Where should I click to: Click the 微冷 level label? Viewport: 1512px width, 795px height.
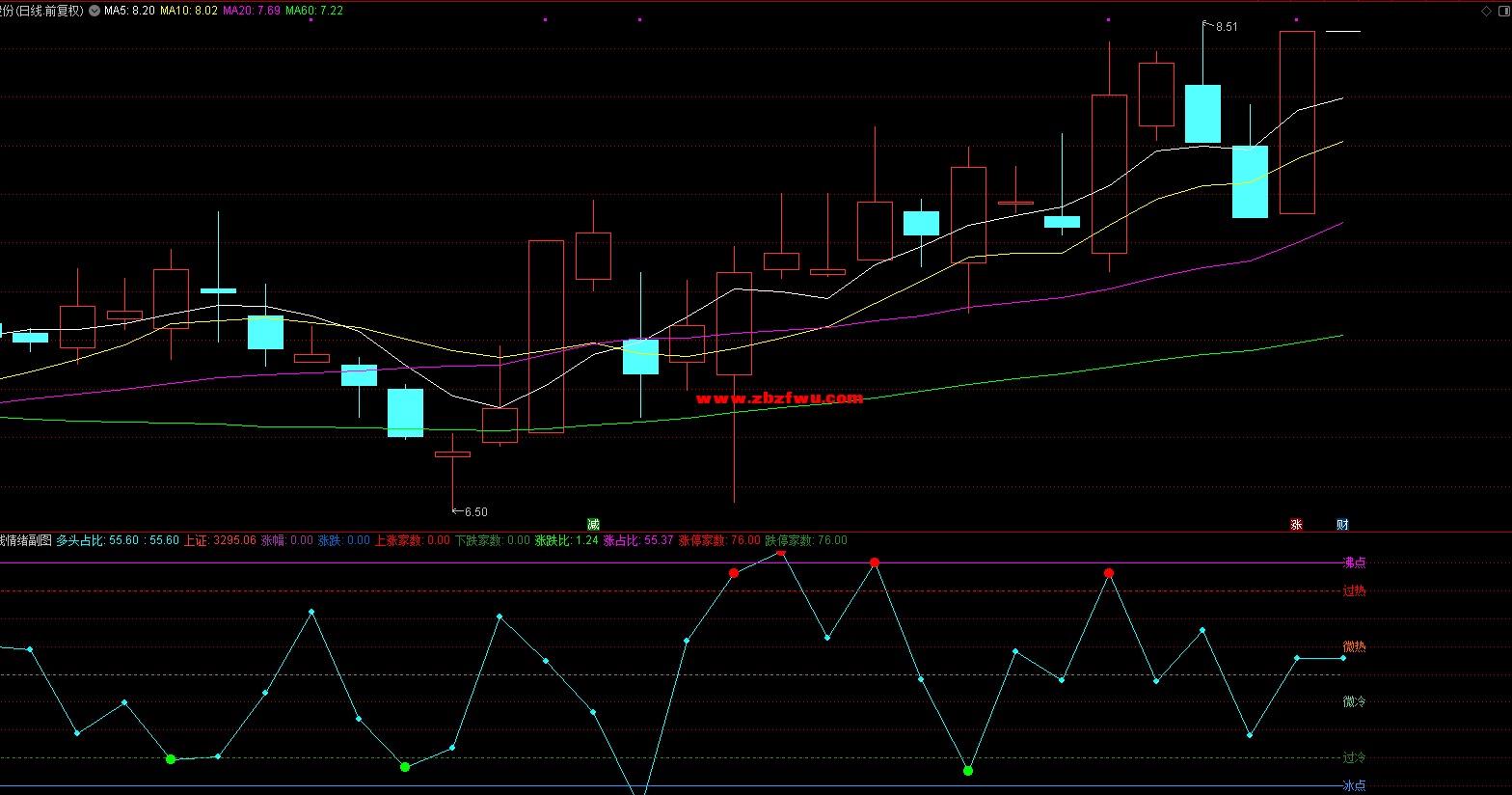[x=1354, y=701]
